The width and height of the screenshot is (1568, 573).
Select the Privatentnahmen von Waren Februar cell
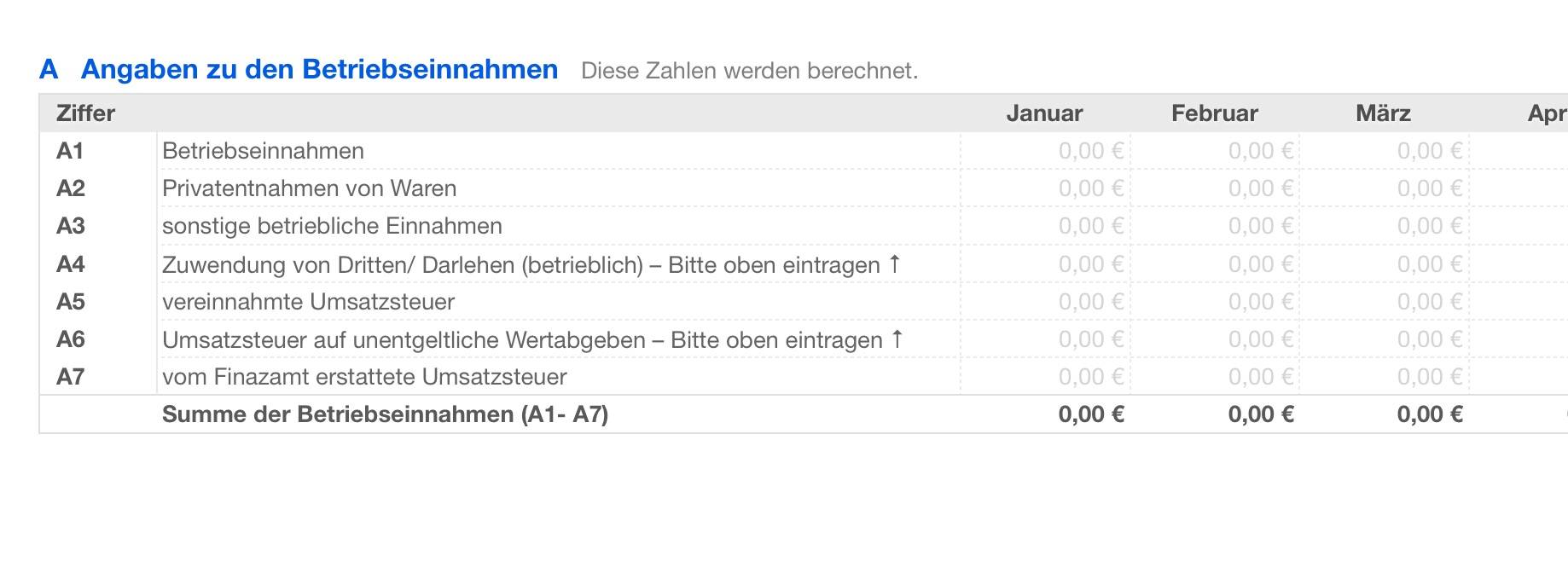click(x=1260, y=188)
